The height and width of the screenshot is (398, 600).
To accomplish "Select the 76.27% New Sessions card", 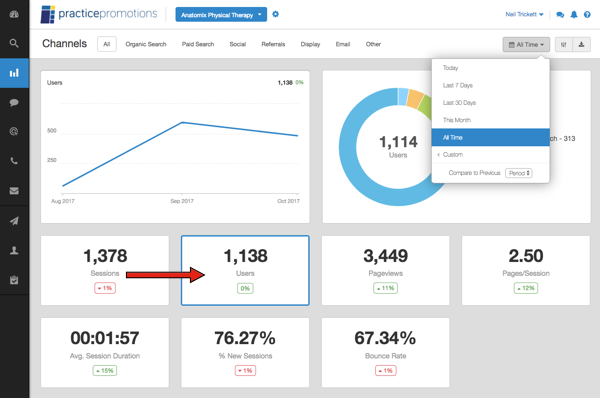I will (x=245, y=352).
